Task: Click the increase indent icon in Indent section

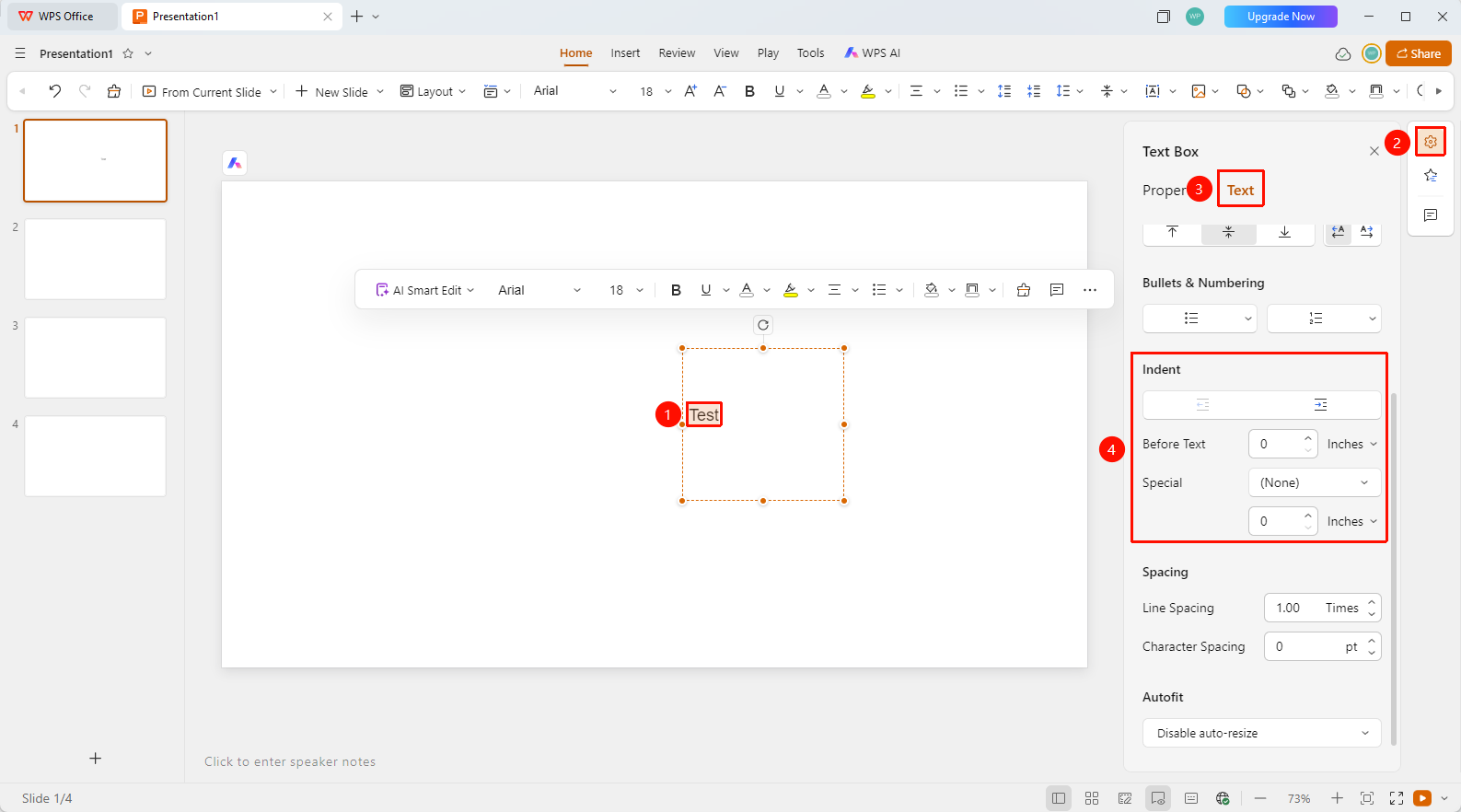Action: click(x=1320, y=405)
